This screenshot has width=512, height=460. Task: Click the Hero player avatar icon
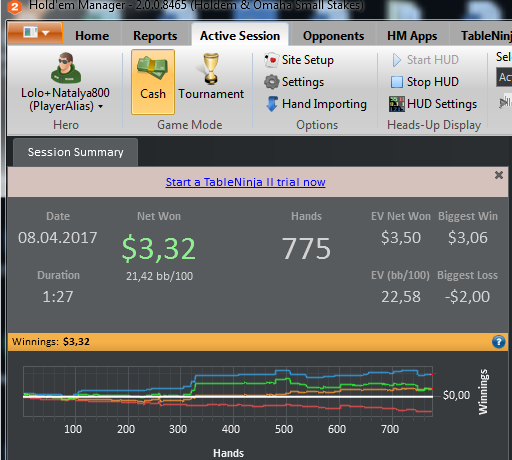tap(66, 68)
